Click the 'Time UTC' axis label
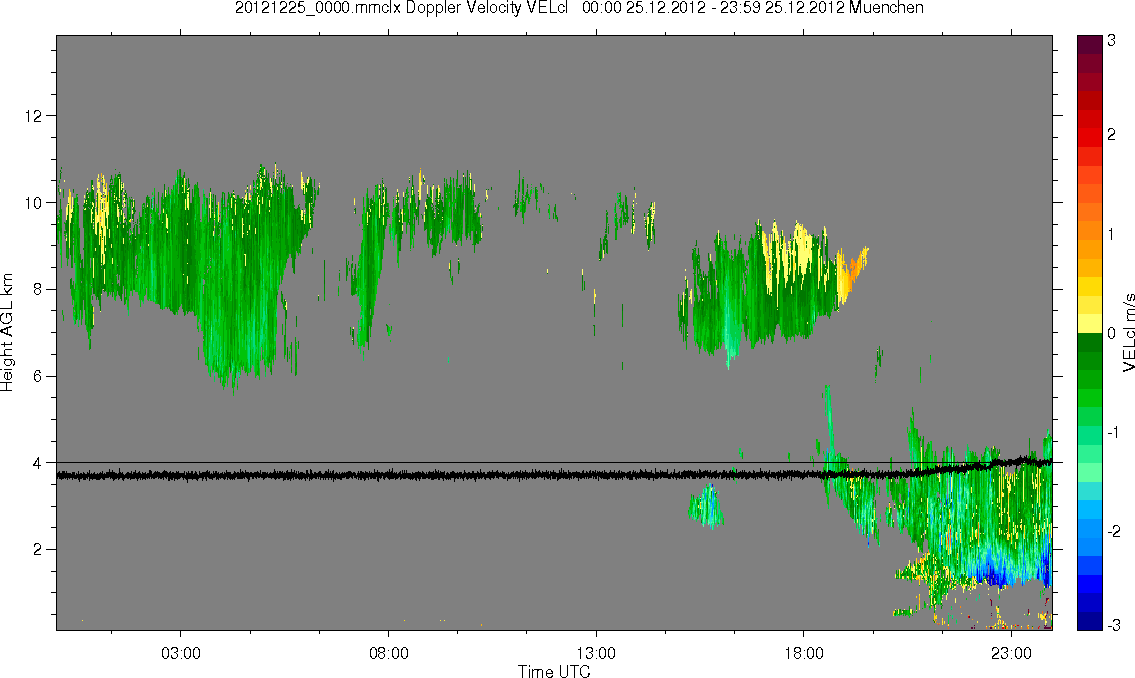1135x678 pixels. [x=554, y=671]
